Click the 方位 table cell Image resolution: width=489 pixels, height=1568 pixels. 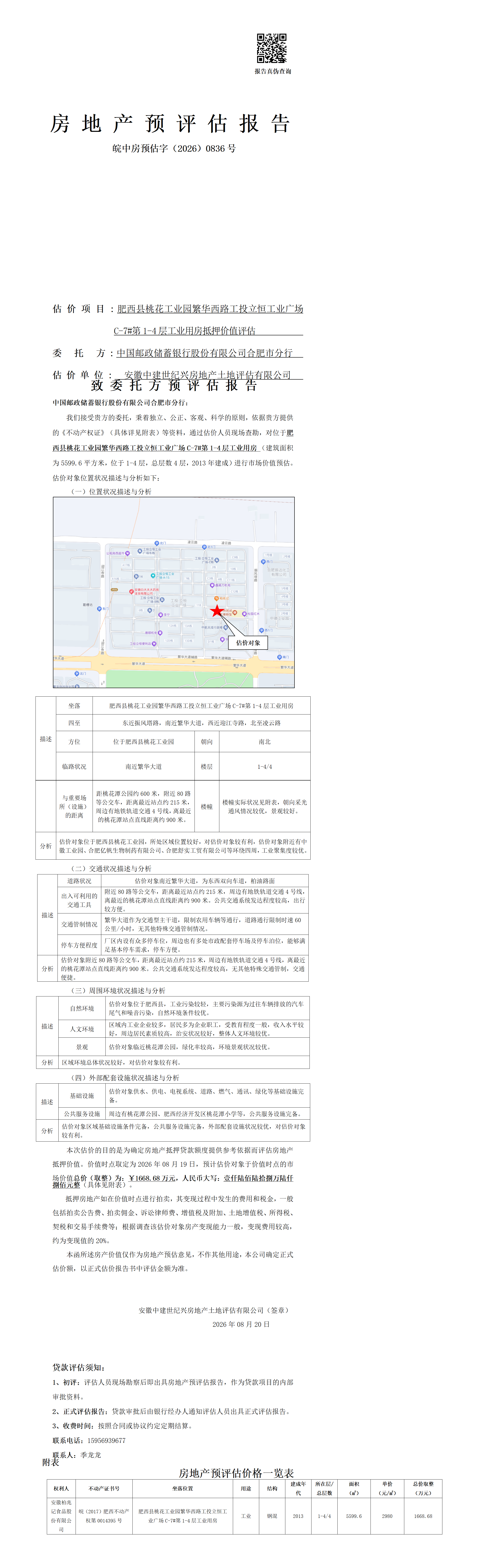pyautogui.click(x=74, y=741)
